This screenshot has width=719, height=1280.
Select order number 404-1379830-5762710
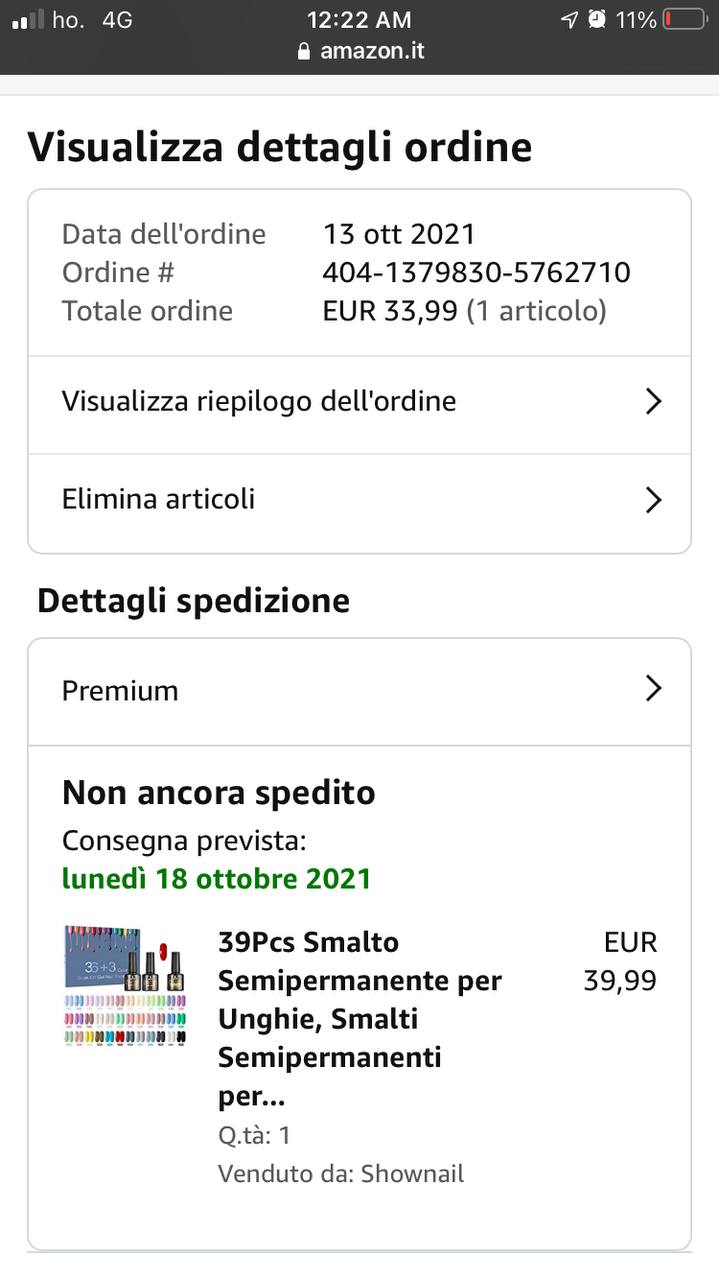(476, 272)
